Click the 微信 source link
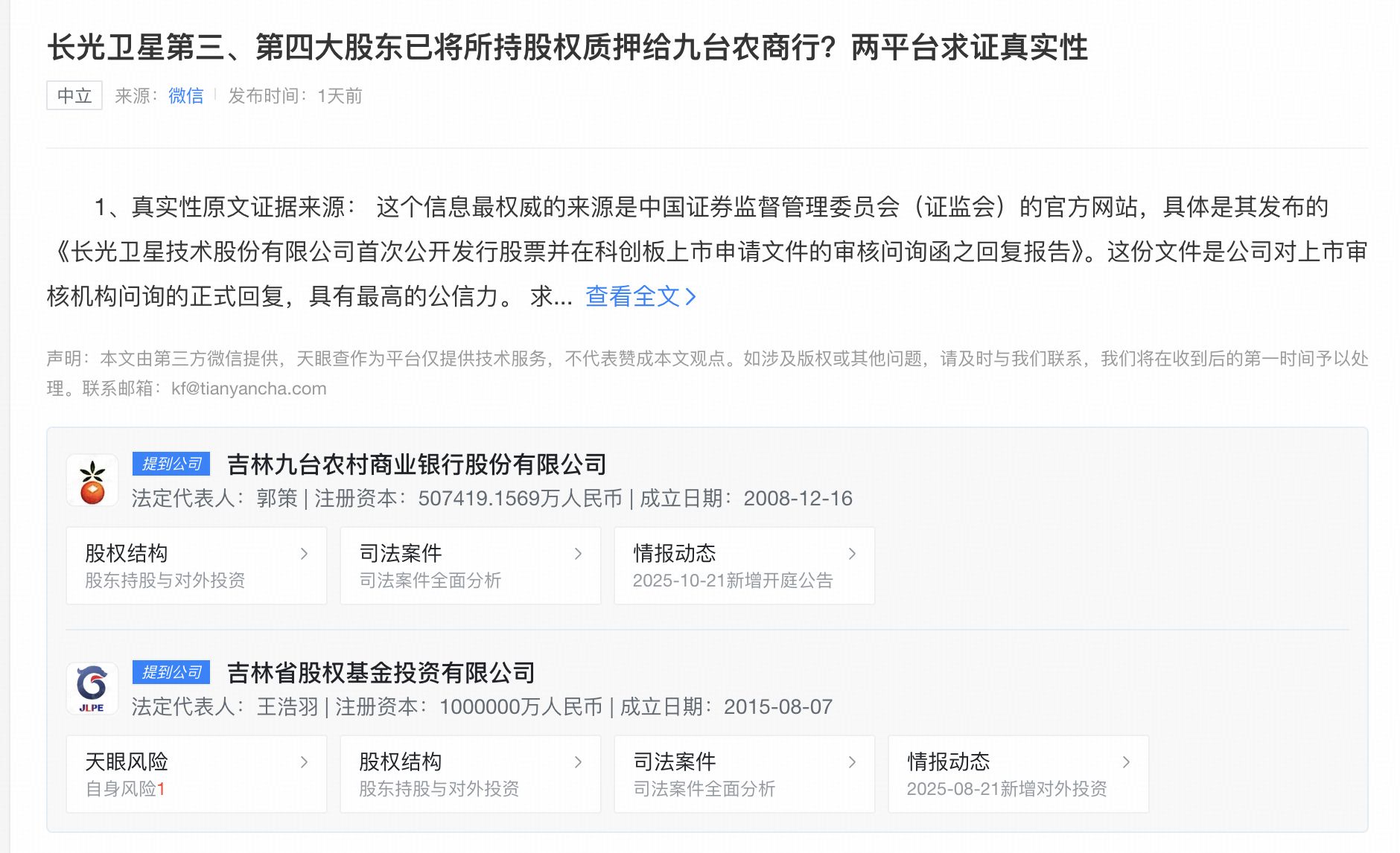The width and height of the screenshot is (1400, 853). pyautogui.click(x=185, y=96)
